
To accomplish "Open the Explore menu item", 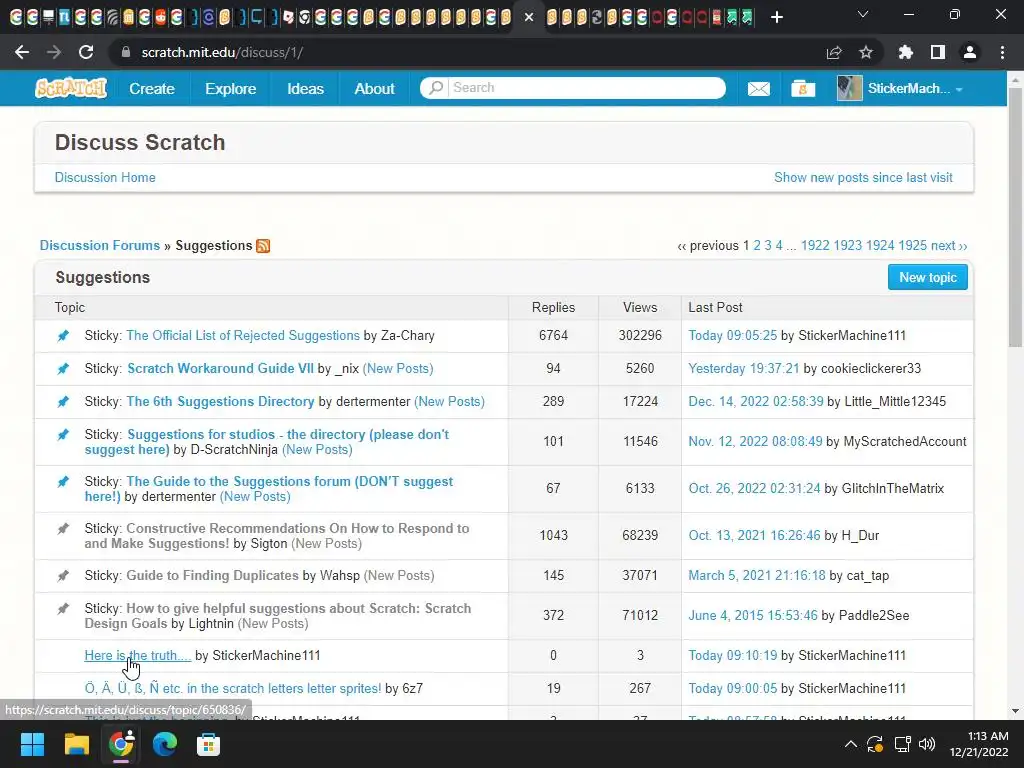I will 231,88.
